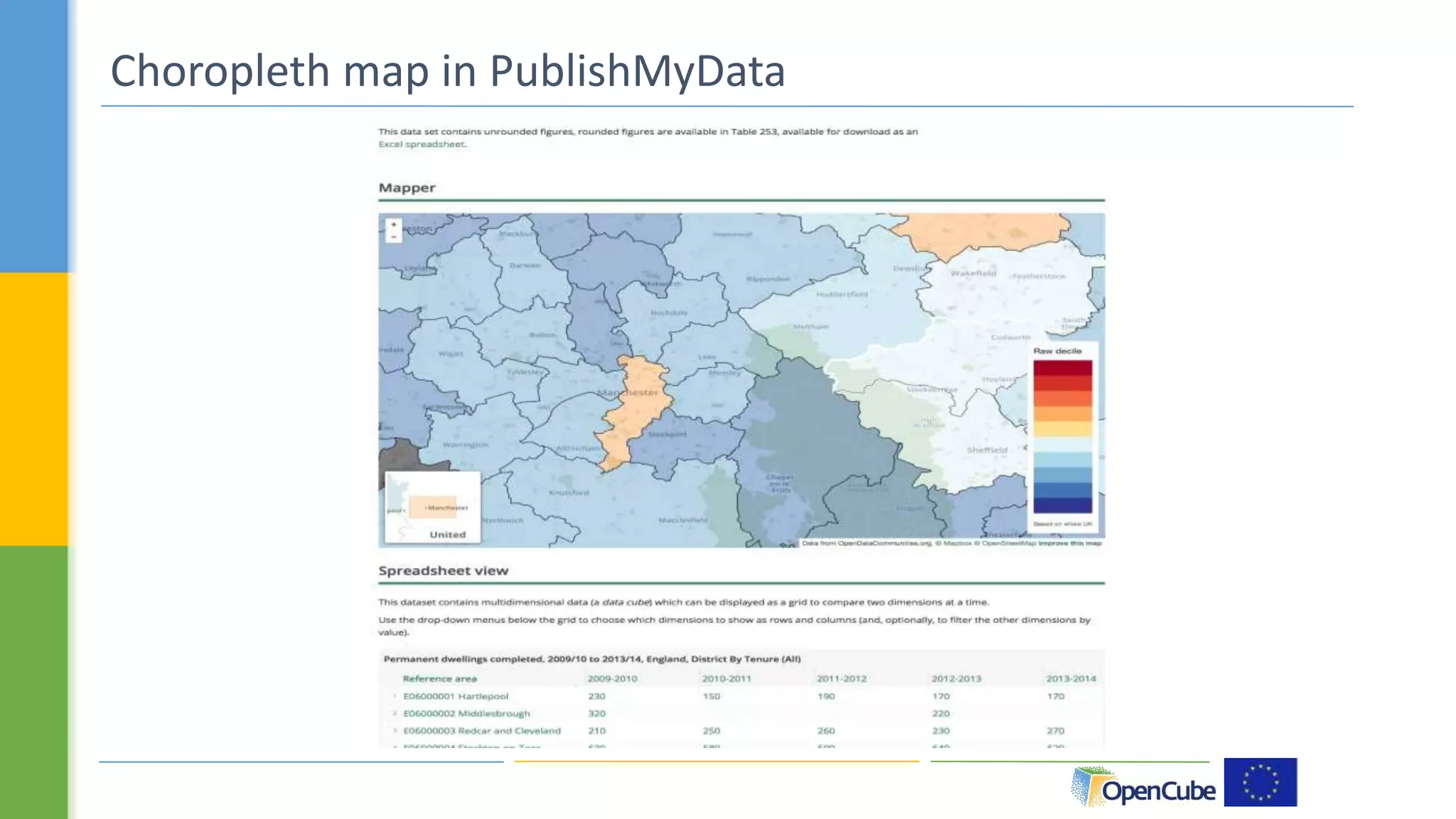This screenshot has height=819, width=1456.
Task: Select the orange legend decile swatch
Action: pos(1063,414)
